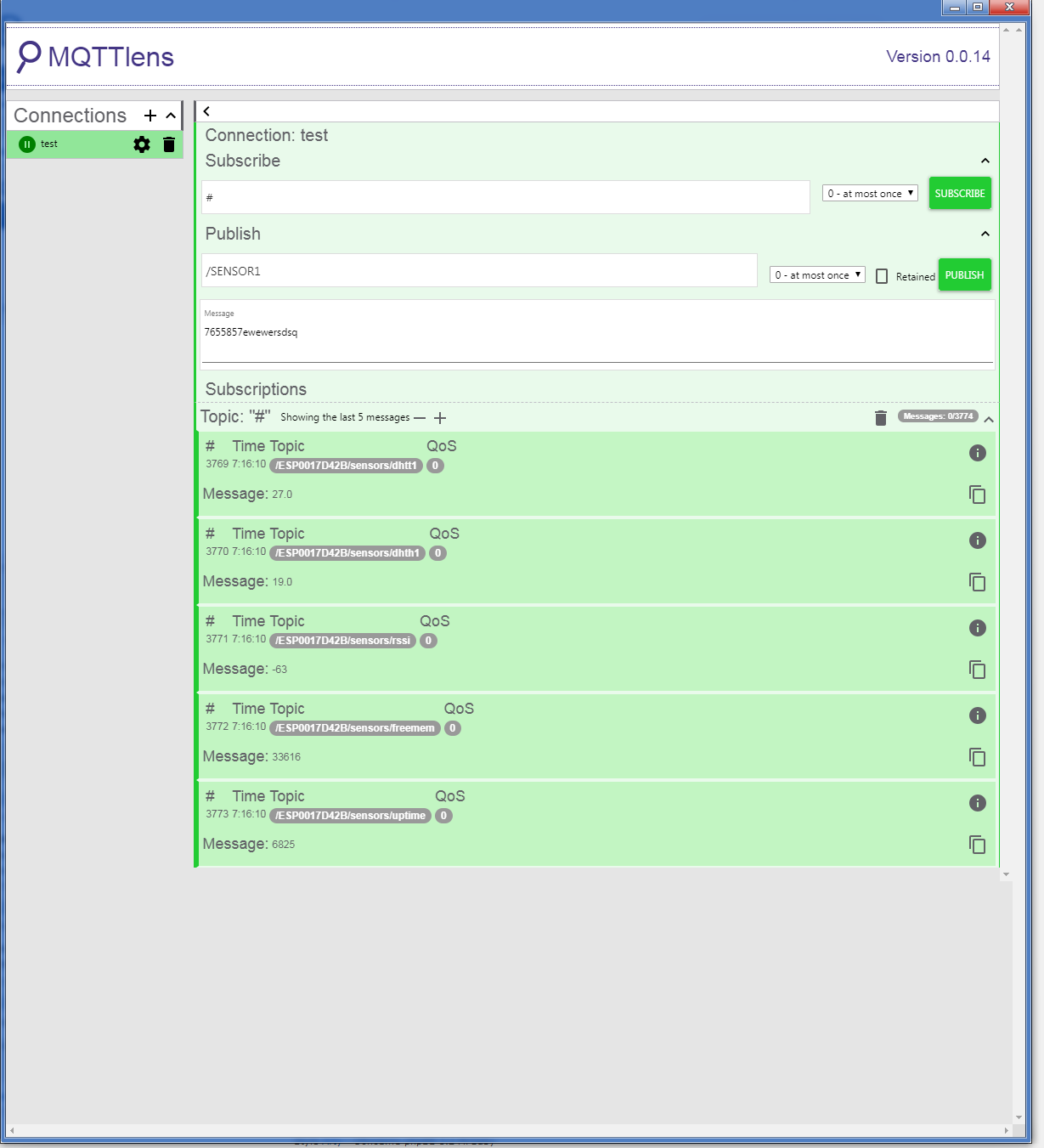Copy message -63 to clipboard

click(978, 670)
